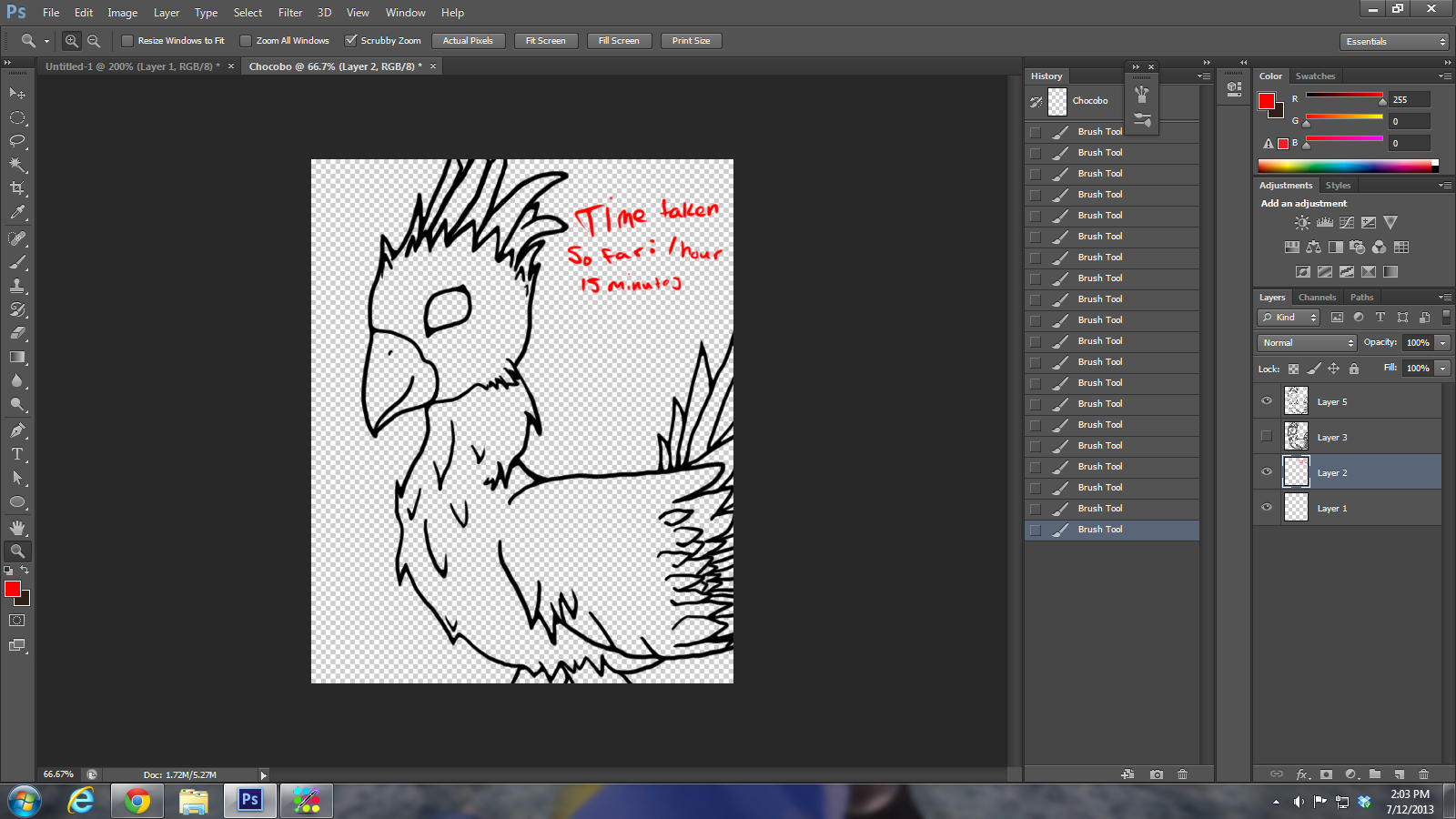This screenshot has height=819, width=1456.
Task: Select Layer 3 thumbnail
Action: click(x=1296, y=436)
